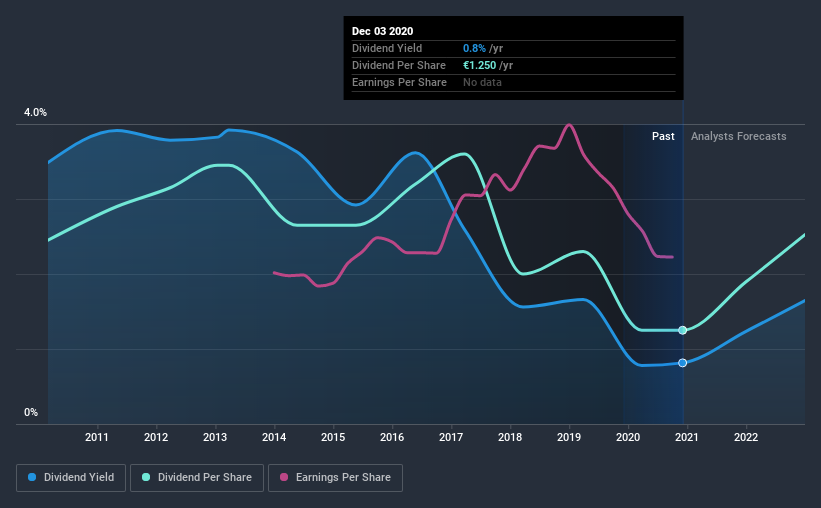Click the 2017 x-axis label
The width and height of the screenshot is (821, 508).
point(451,437)
